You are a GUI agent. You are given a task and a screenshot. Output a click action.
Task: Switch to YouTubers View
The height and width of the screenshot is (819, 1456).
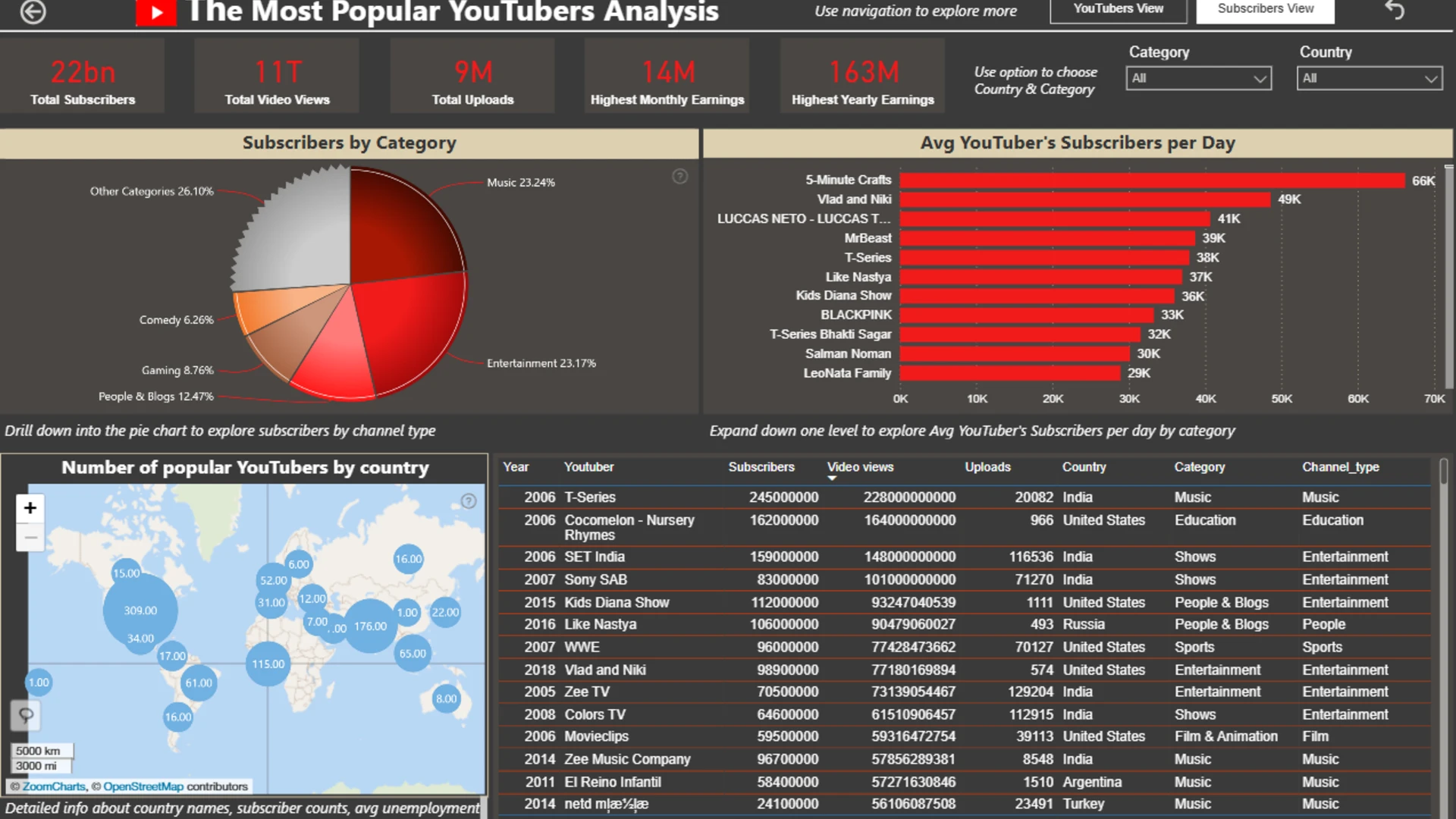1119,9
